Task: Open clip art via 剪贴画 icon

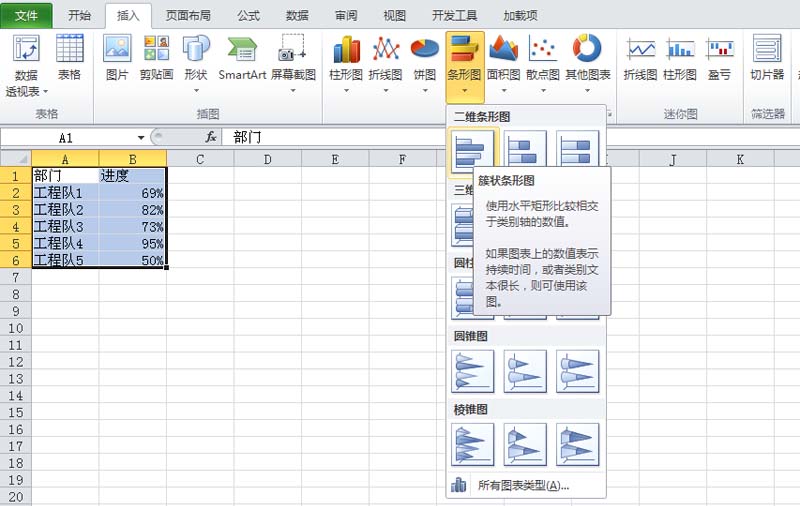Action: [157, 57]
